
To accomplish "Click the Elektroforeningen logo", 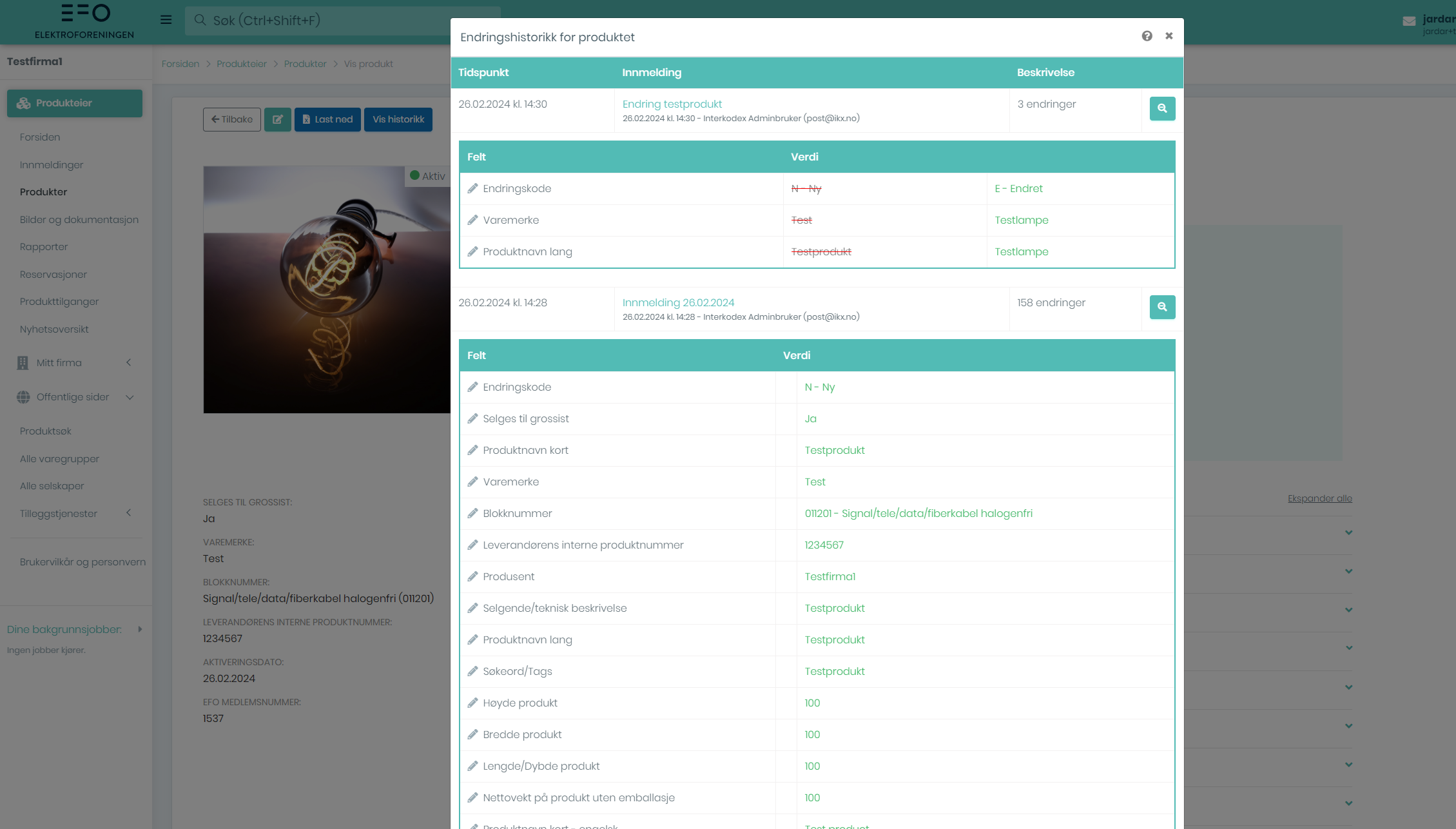I will [84, 21].
